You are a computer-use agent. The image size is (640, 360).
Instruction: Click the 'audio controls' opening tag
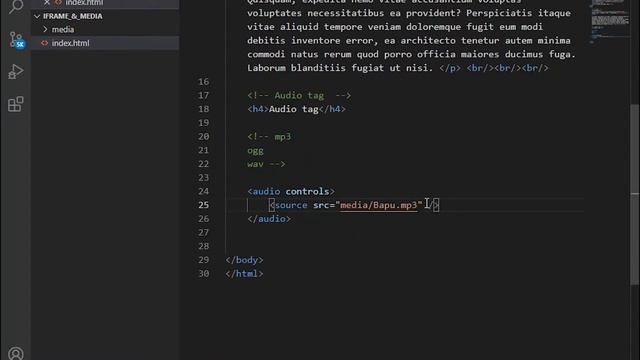coord(291,191)
